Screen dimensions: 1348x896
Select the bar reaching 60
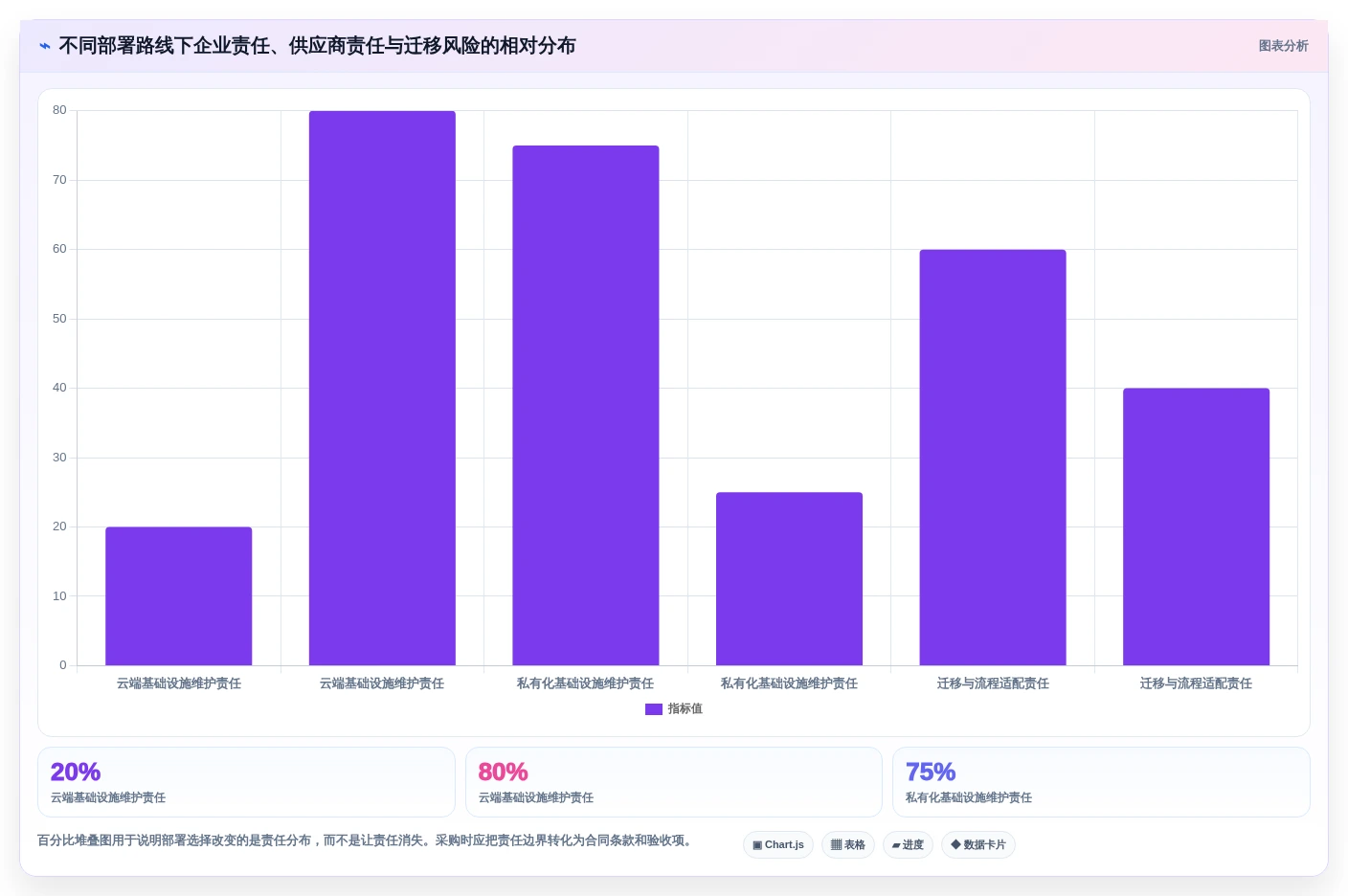tap(993, 458)
